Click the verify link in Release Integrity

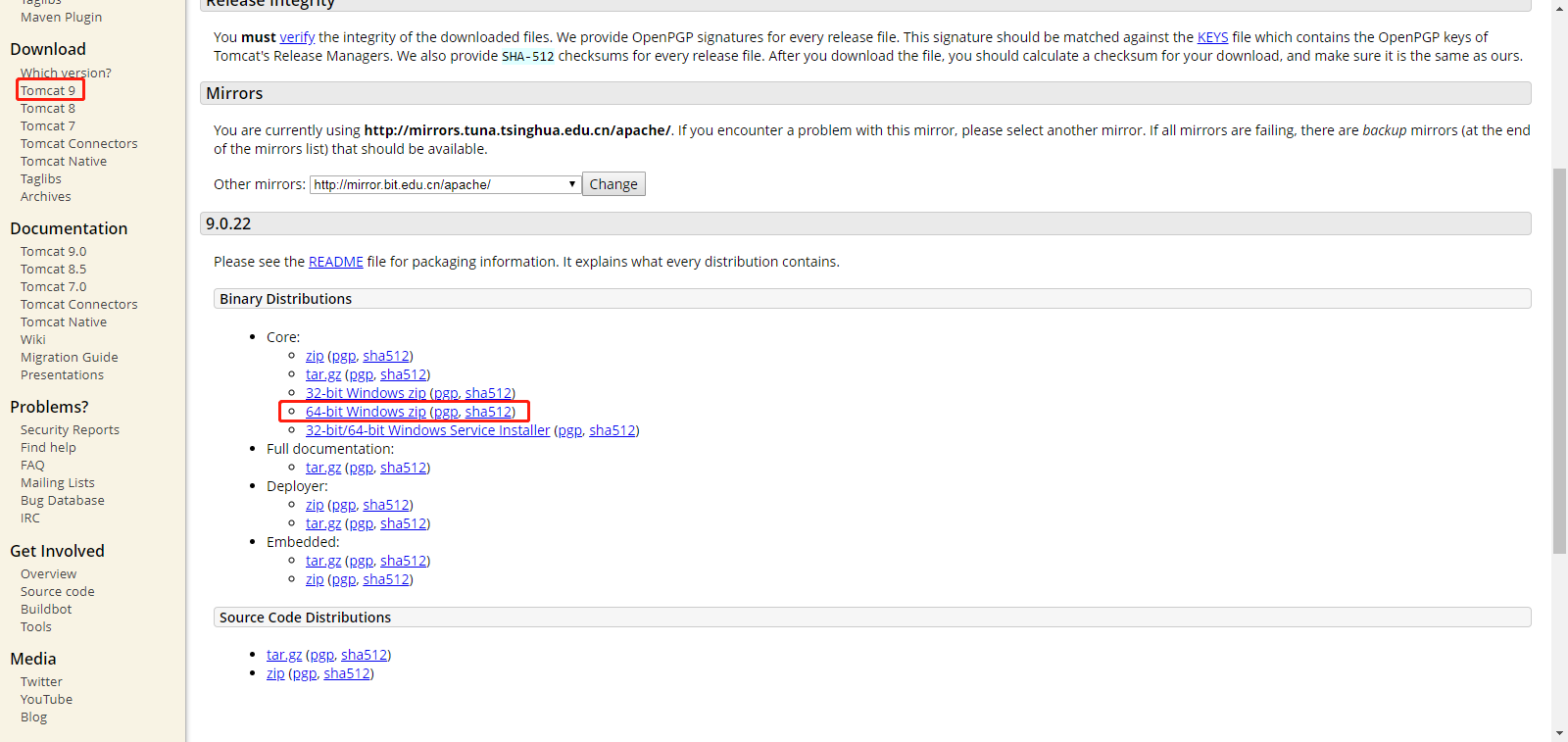(297, 37)
